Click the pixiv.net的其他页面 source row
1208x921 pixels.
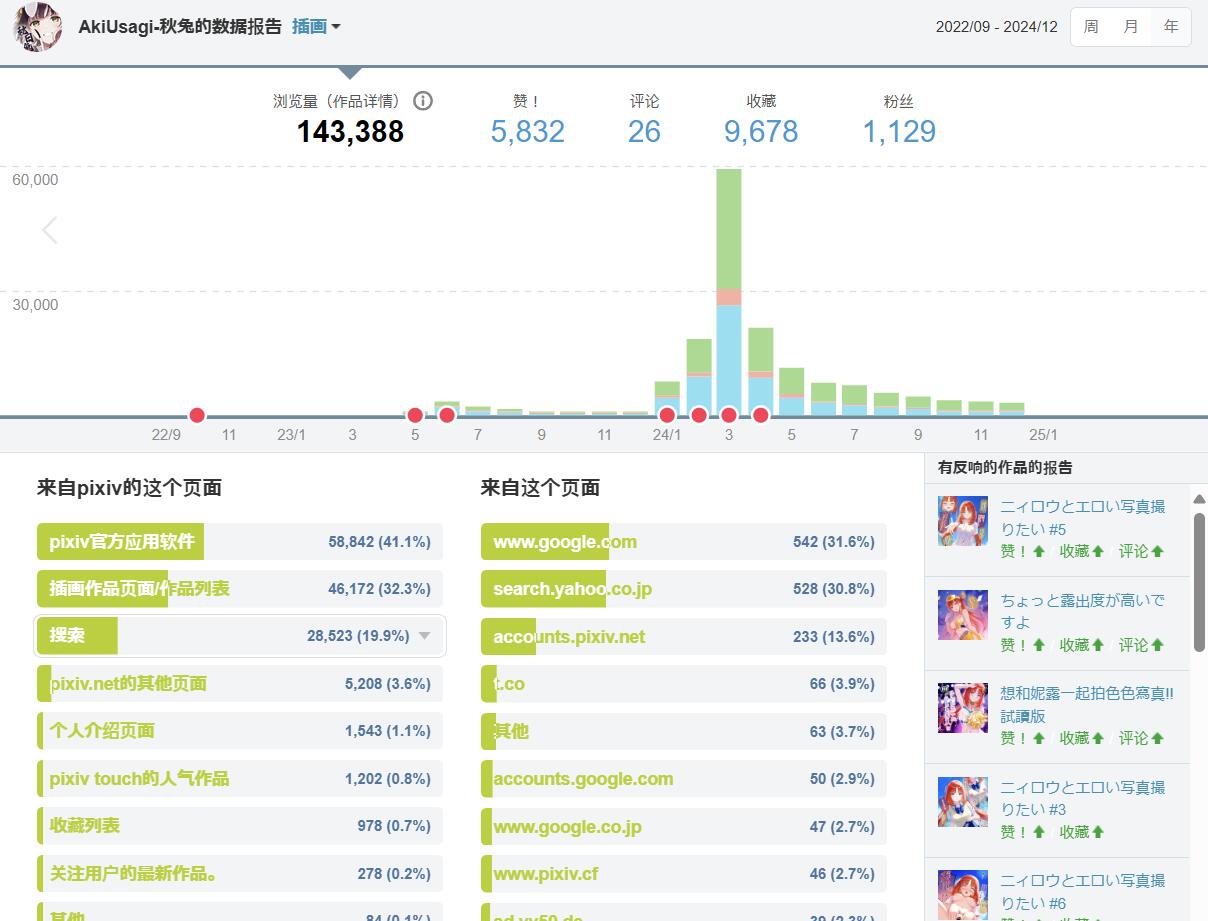click(x=240, y=684)
